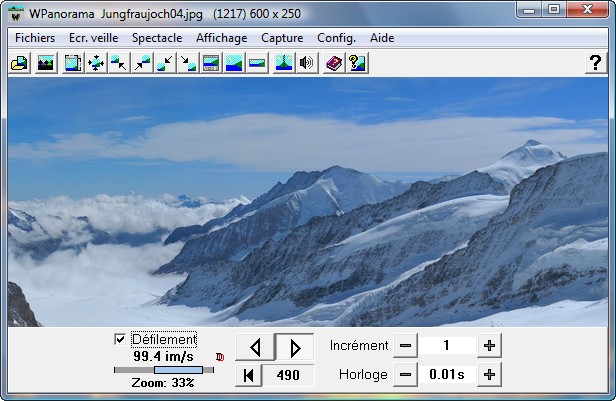Open the purple help book icon

334,63
